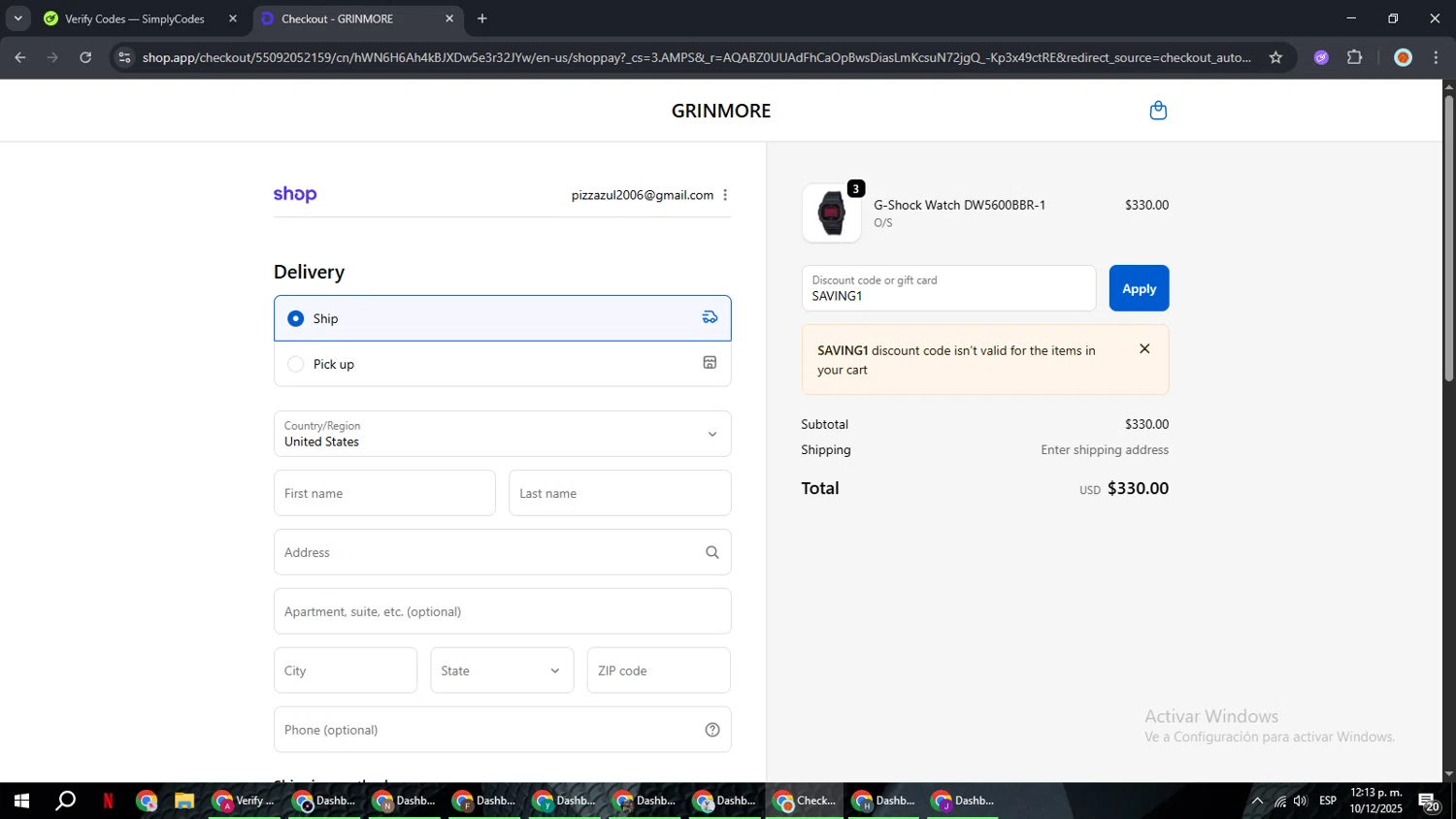Screen dimensions: 1456x819
Task: Click the discount code field containing SAVING1
Action: click(x=948, y=288)
